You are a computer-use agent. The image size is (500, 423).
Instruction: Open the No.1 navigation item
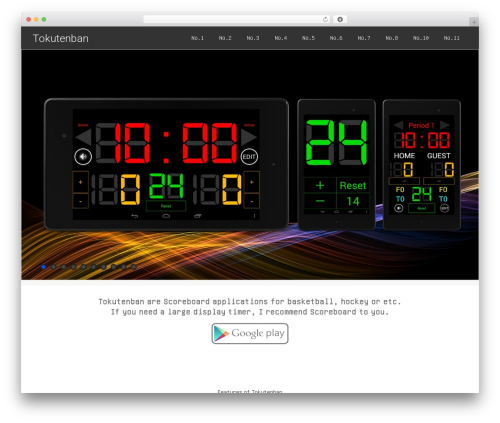pos(197,38)
